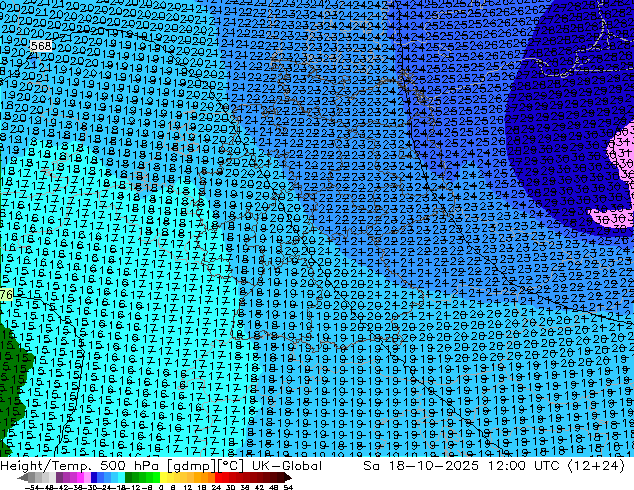
Task: Click the [°C] unit label
Action: pyautogui.click(x=230, y=466)
